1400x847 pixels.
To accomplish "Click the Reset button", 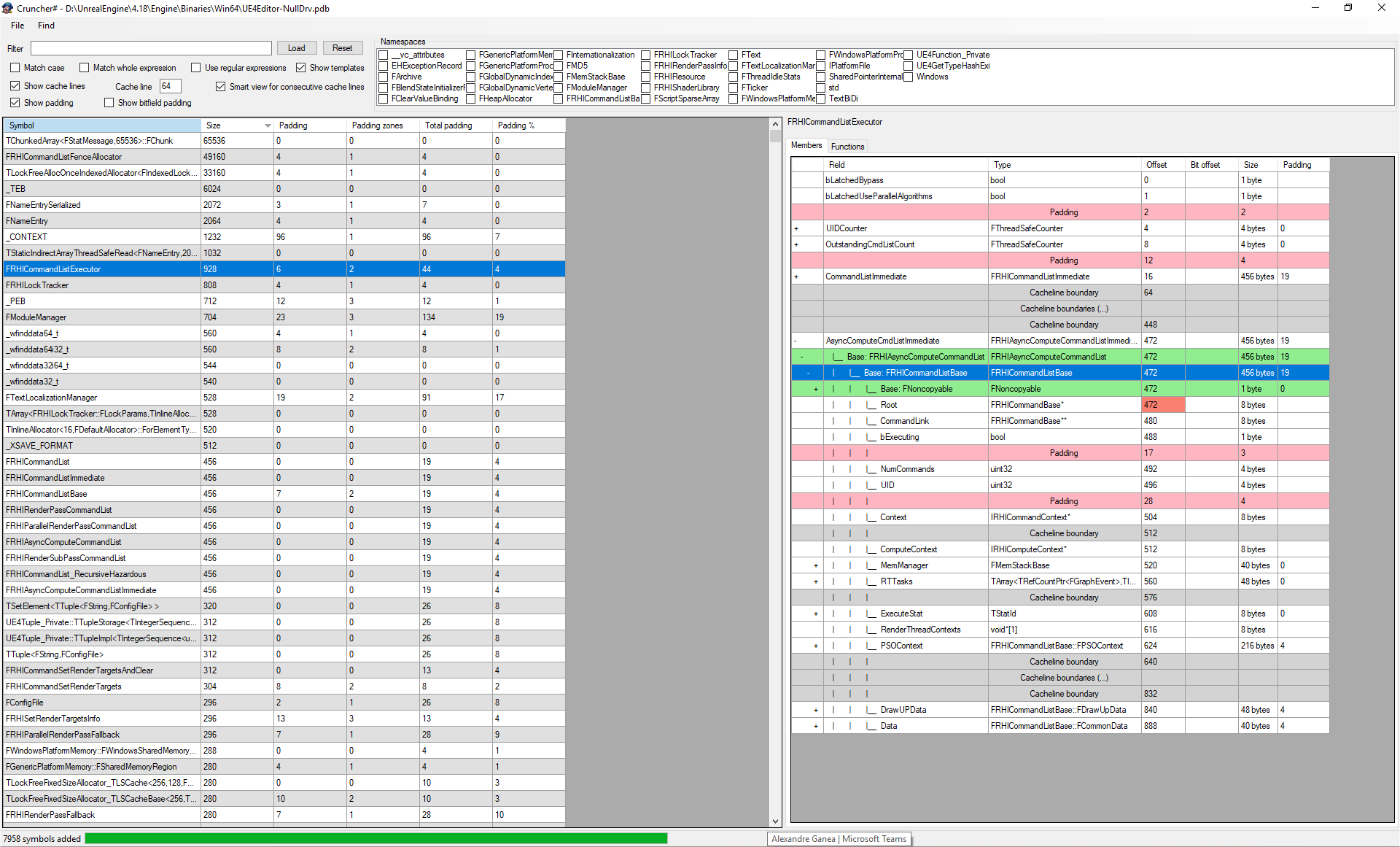I will click(342, 48).
